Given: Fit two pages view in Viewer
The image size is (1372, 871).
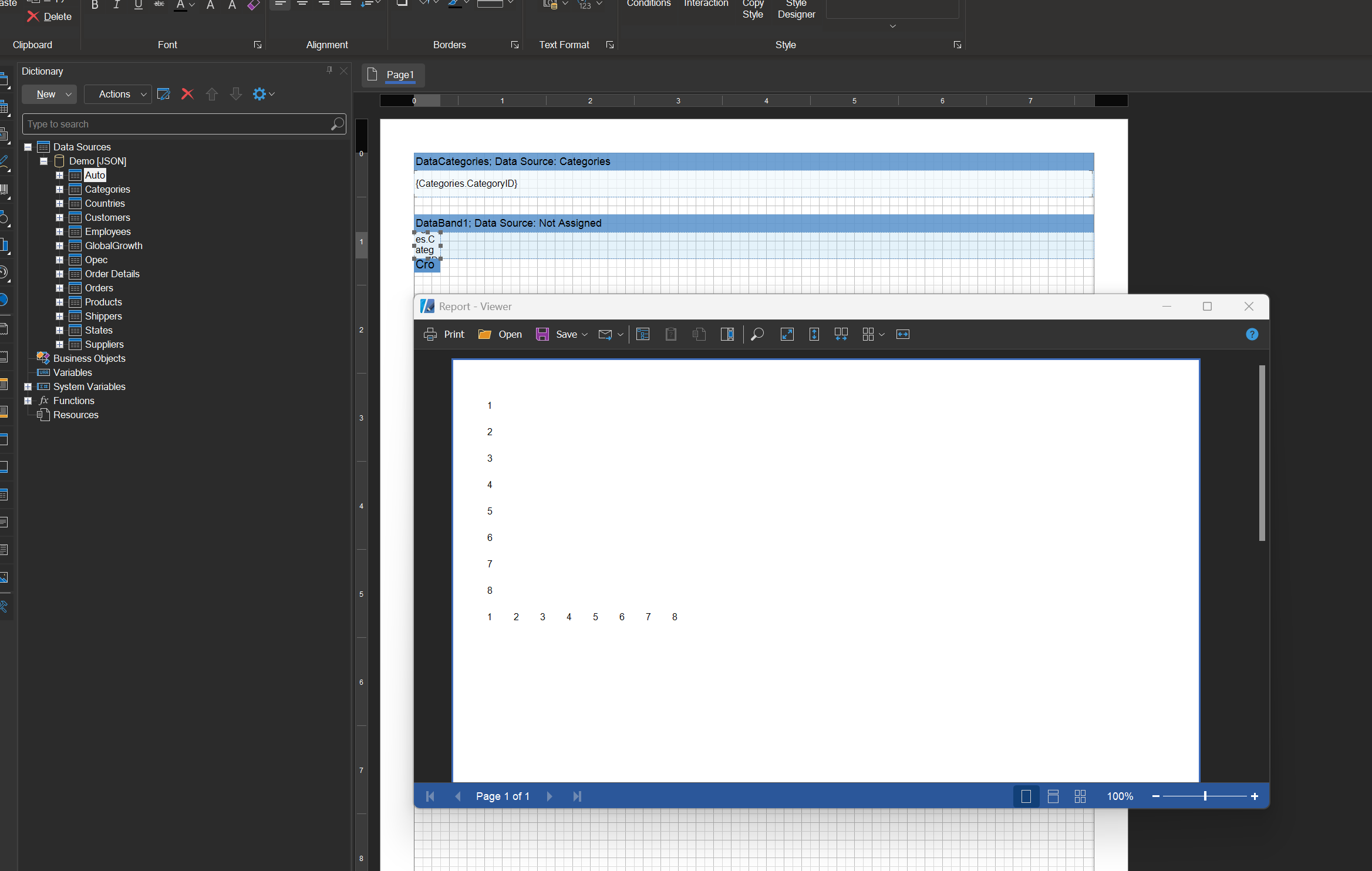Looking at the screenshot, I should [x=841, y=334].
